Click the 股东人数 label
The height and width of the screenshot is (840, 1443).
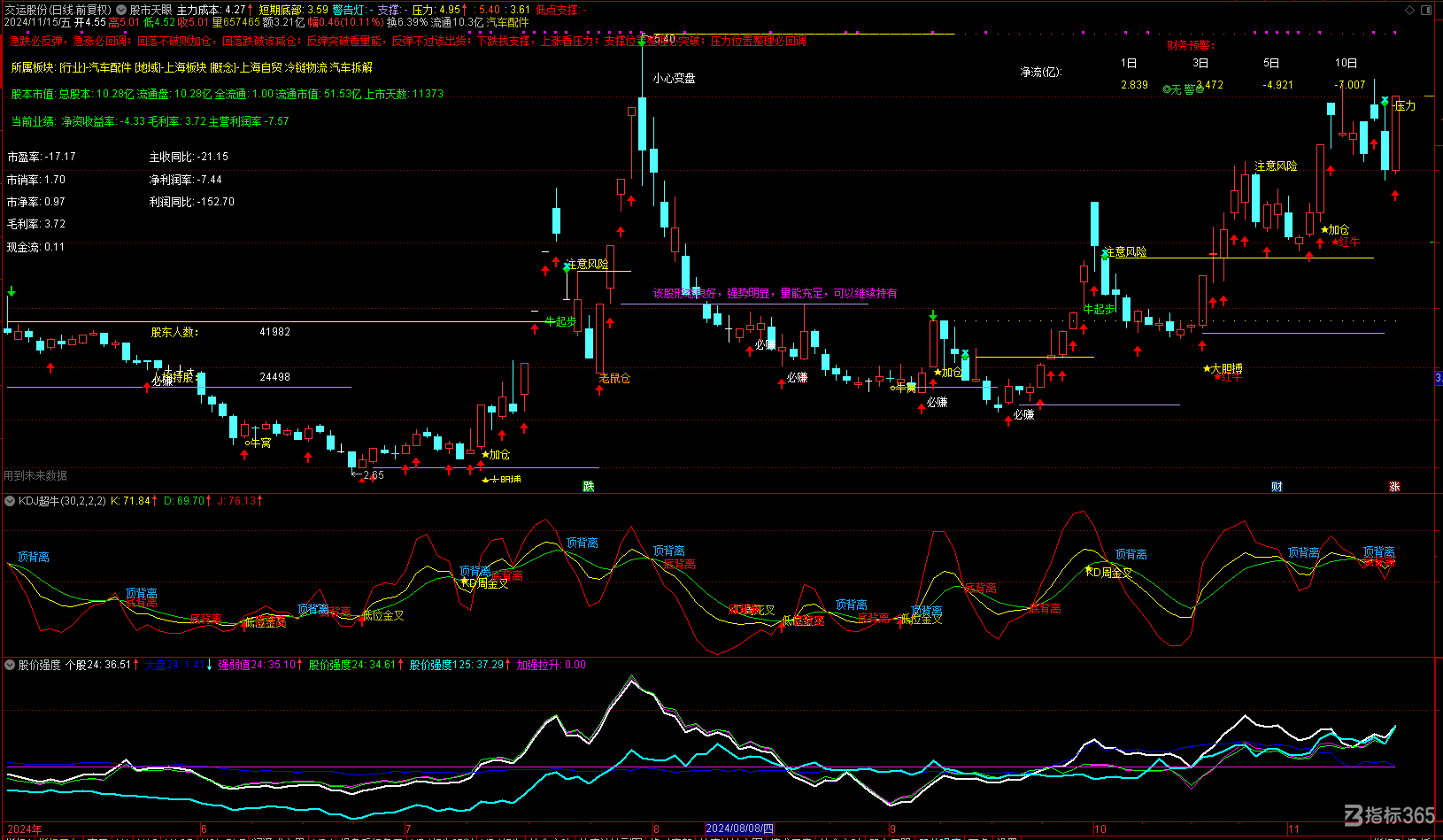(x=174, y=332)
